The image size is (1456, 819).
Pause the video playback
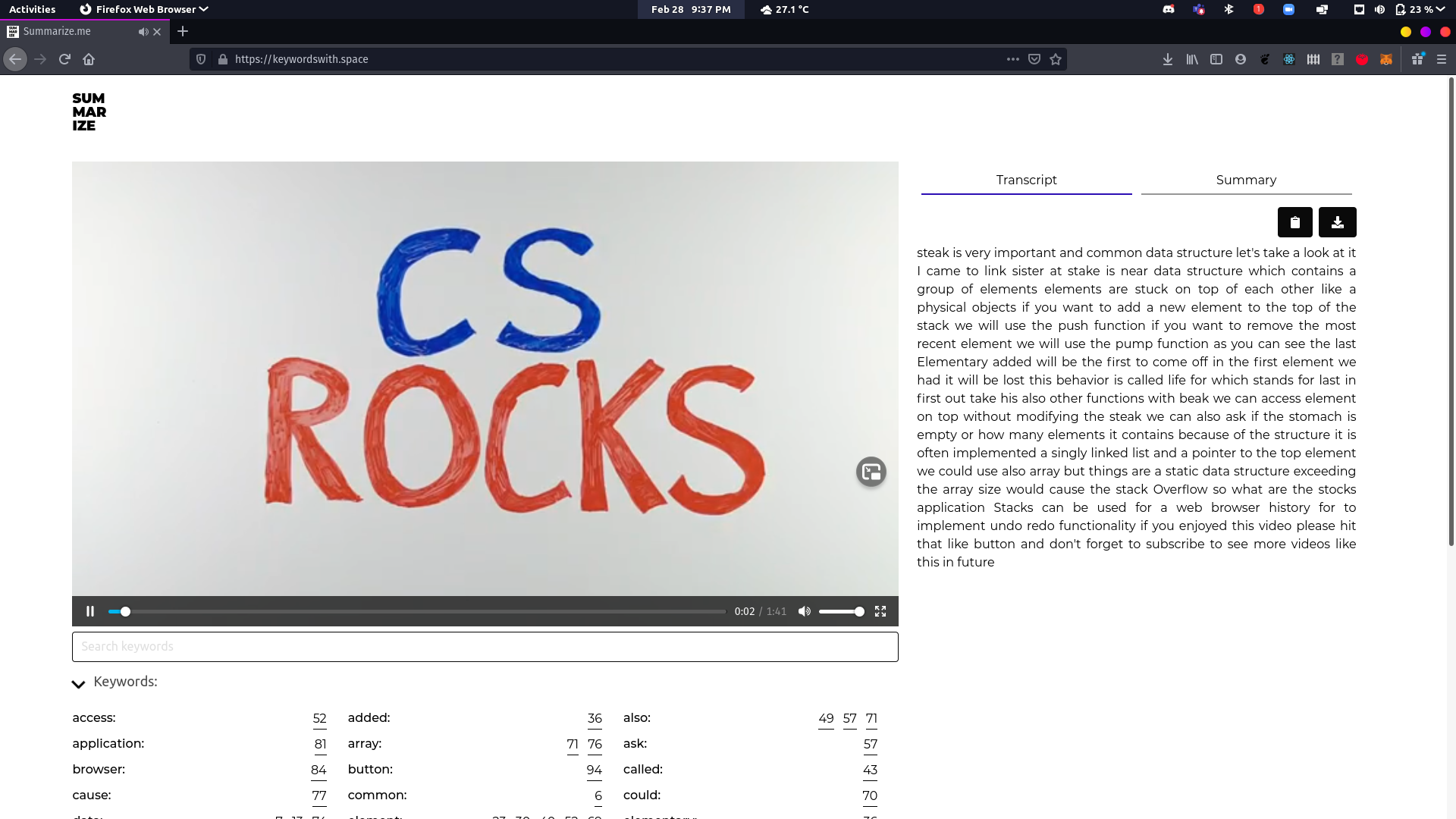pos(90,611)
